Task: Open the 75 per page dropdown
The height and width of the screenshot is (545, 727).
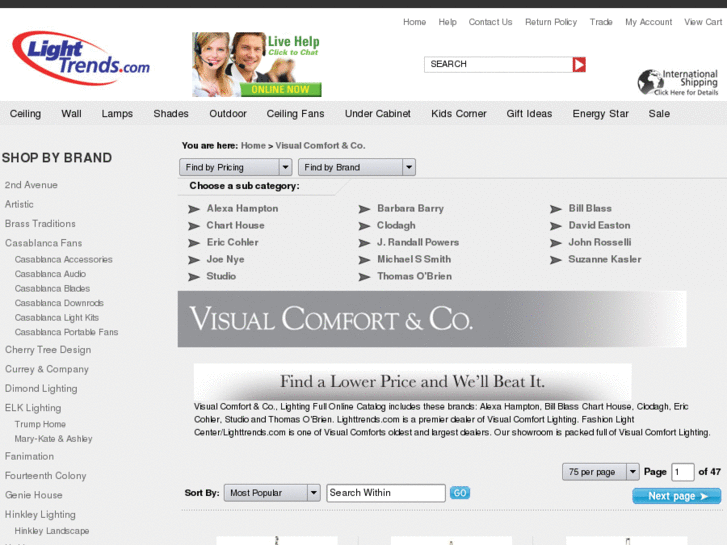Action: pos(601,472)
